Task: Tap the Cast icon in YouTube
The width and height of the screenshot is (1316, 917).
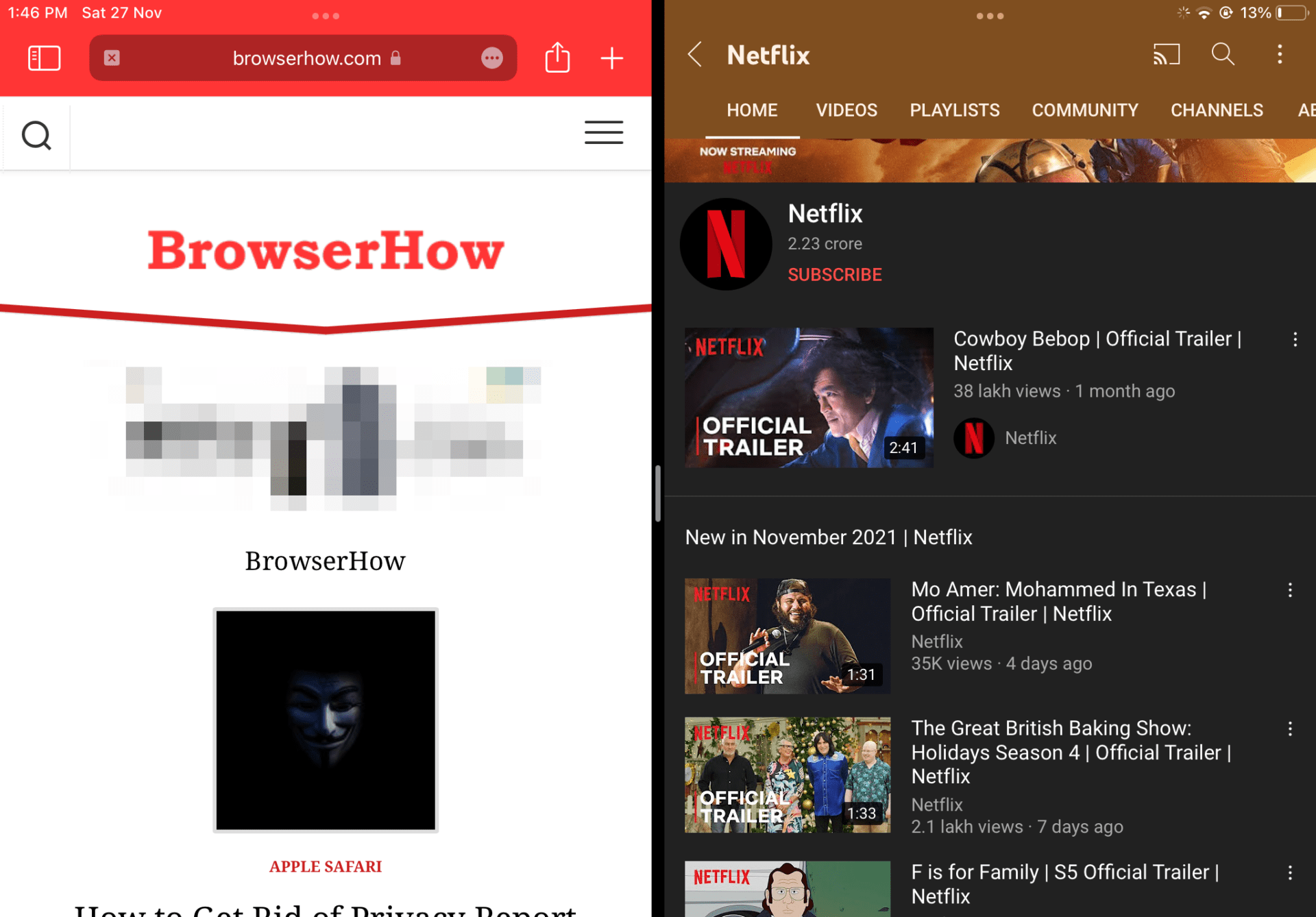Action: click(1166, 55)
